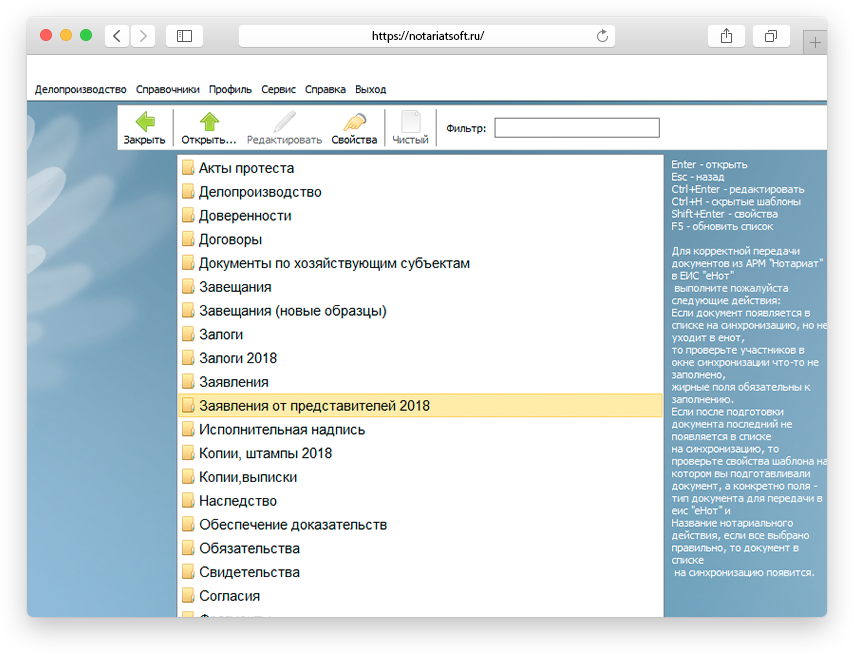Toggle the Safari sidebar button
Screen dimensions: 854x654
click(x=184, y=36)
